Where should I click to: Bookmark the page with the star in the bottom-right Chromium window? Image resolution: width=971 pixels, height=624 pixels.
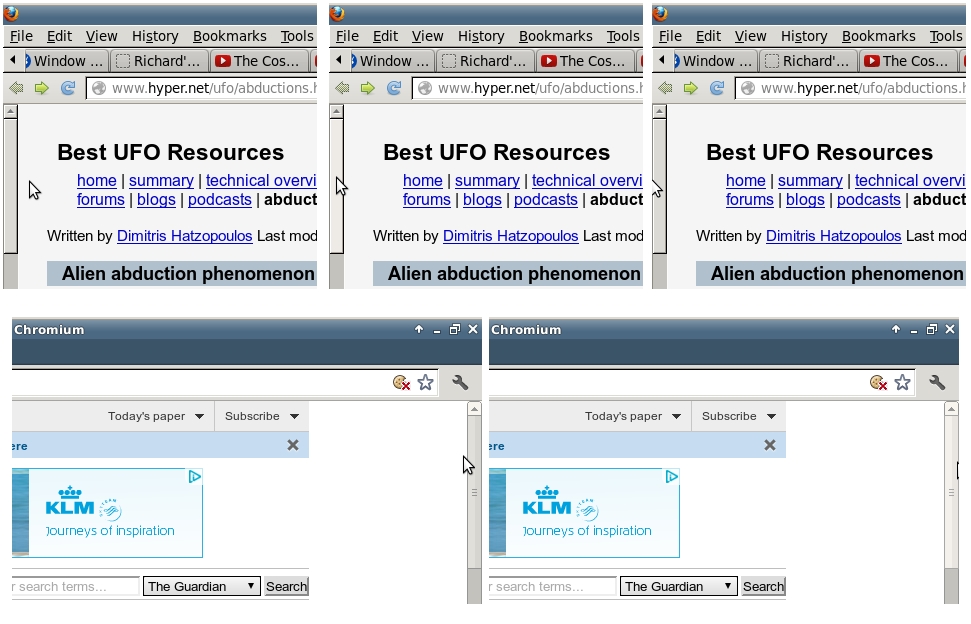click(902, 382)
